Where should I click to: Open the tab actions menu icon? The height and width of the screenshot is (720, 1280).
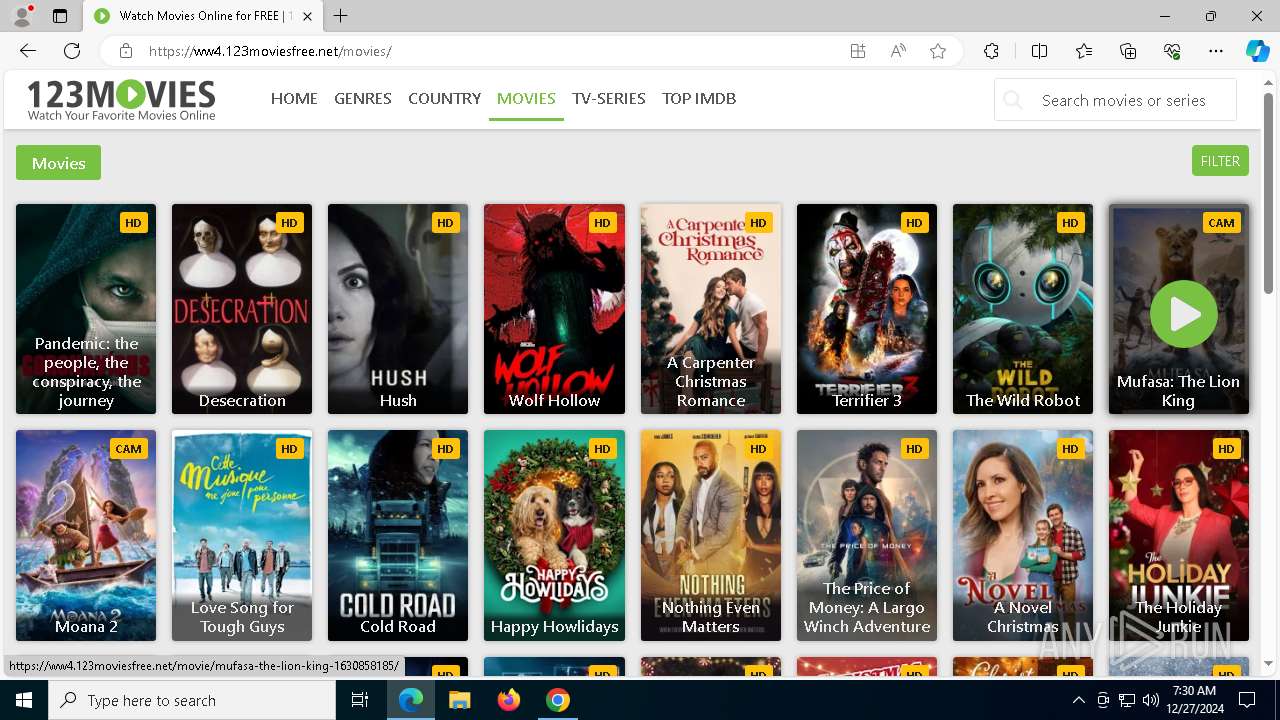point(60,16)
